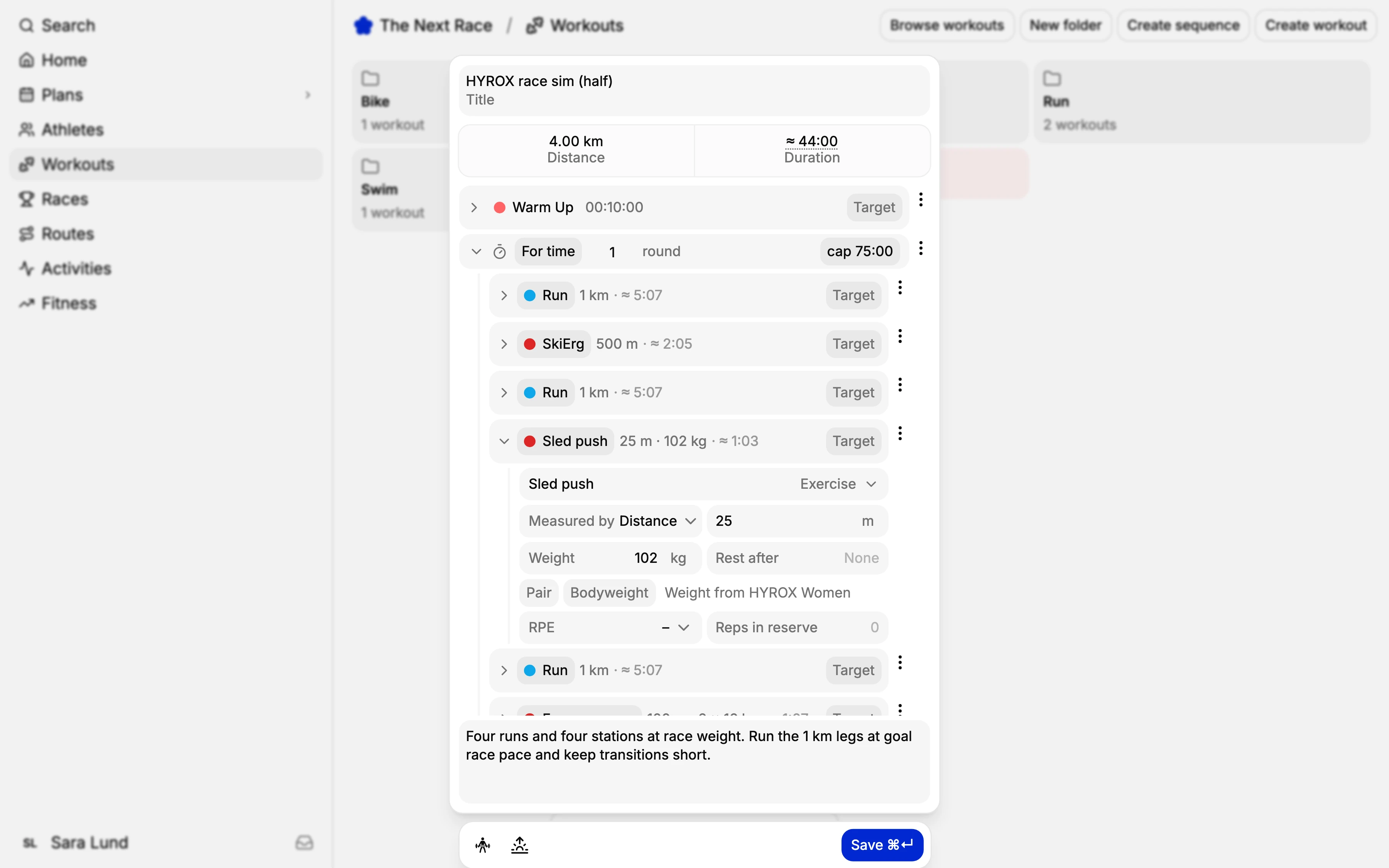The width and height of the screenshot is (1389, 868).
Task: Open Activities in the sidebar
Action: pyautogui.click(x=166, y=268)
